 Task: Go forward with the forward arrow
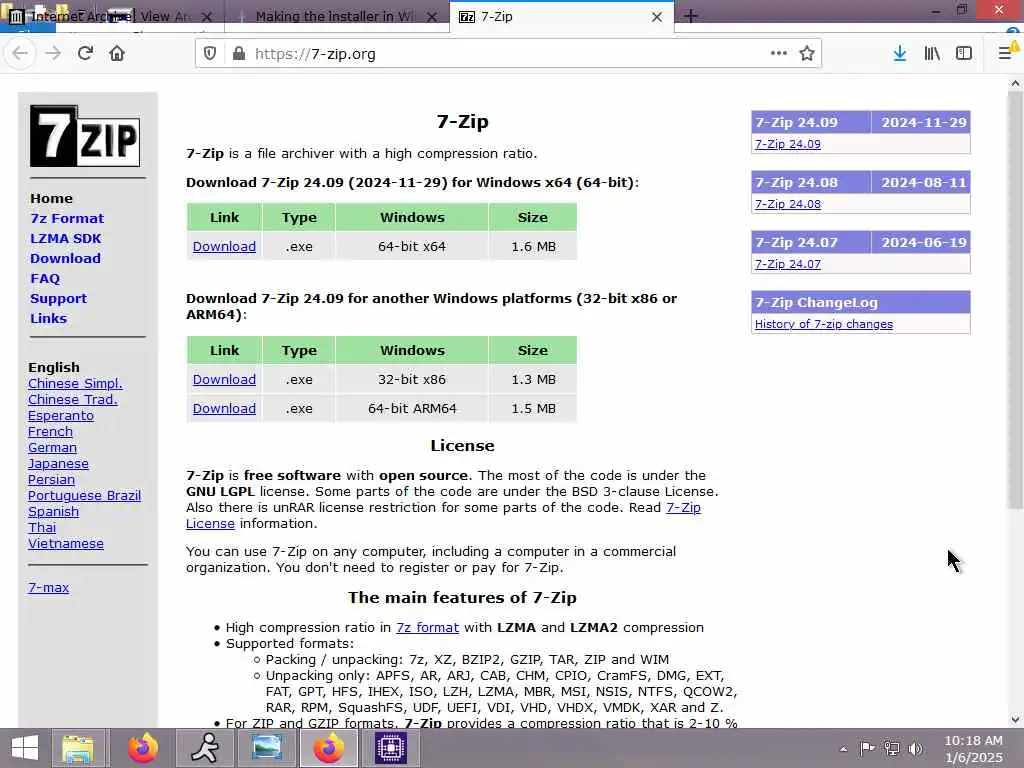(x=53, y=54)
